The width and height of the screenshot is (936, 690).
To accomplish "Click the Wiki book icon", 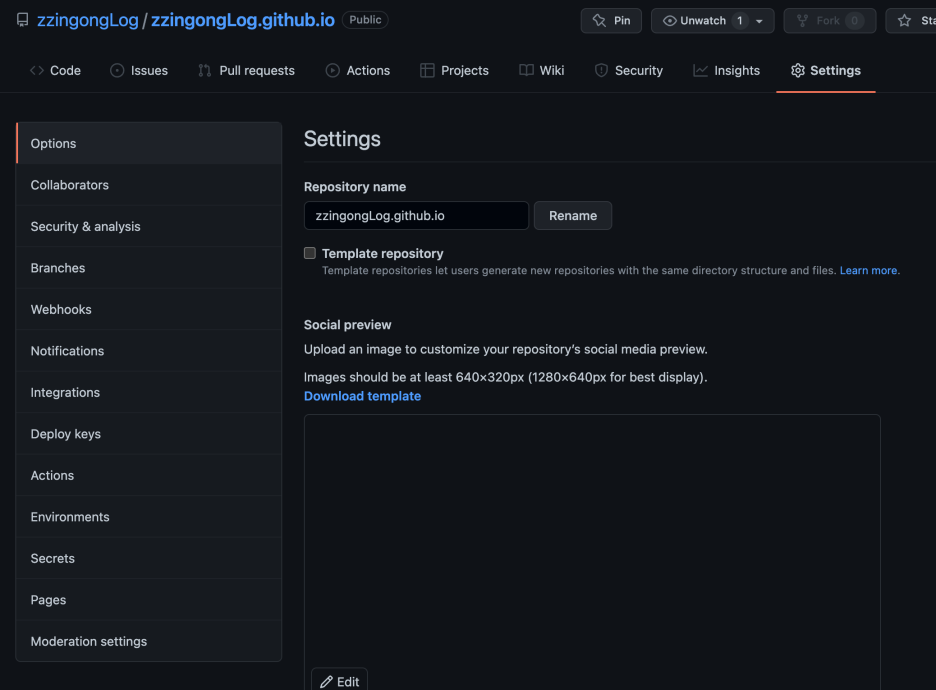I will (526, 70).
